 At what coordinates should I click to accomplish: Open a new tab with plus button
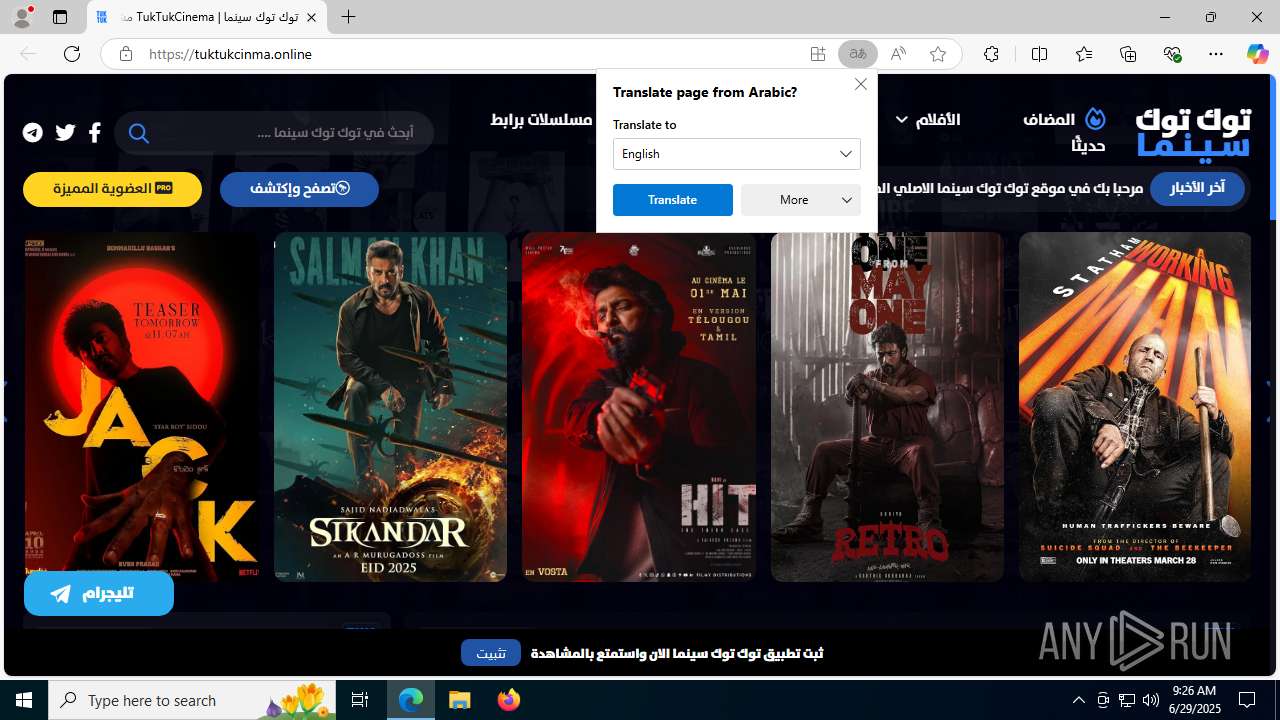coord(348,17)
